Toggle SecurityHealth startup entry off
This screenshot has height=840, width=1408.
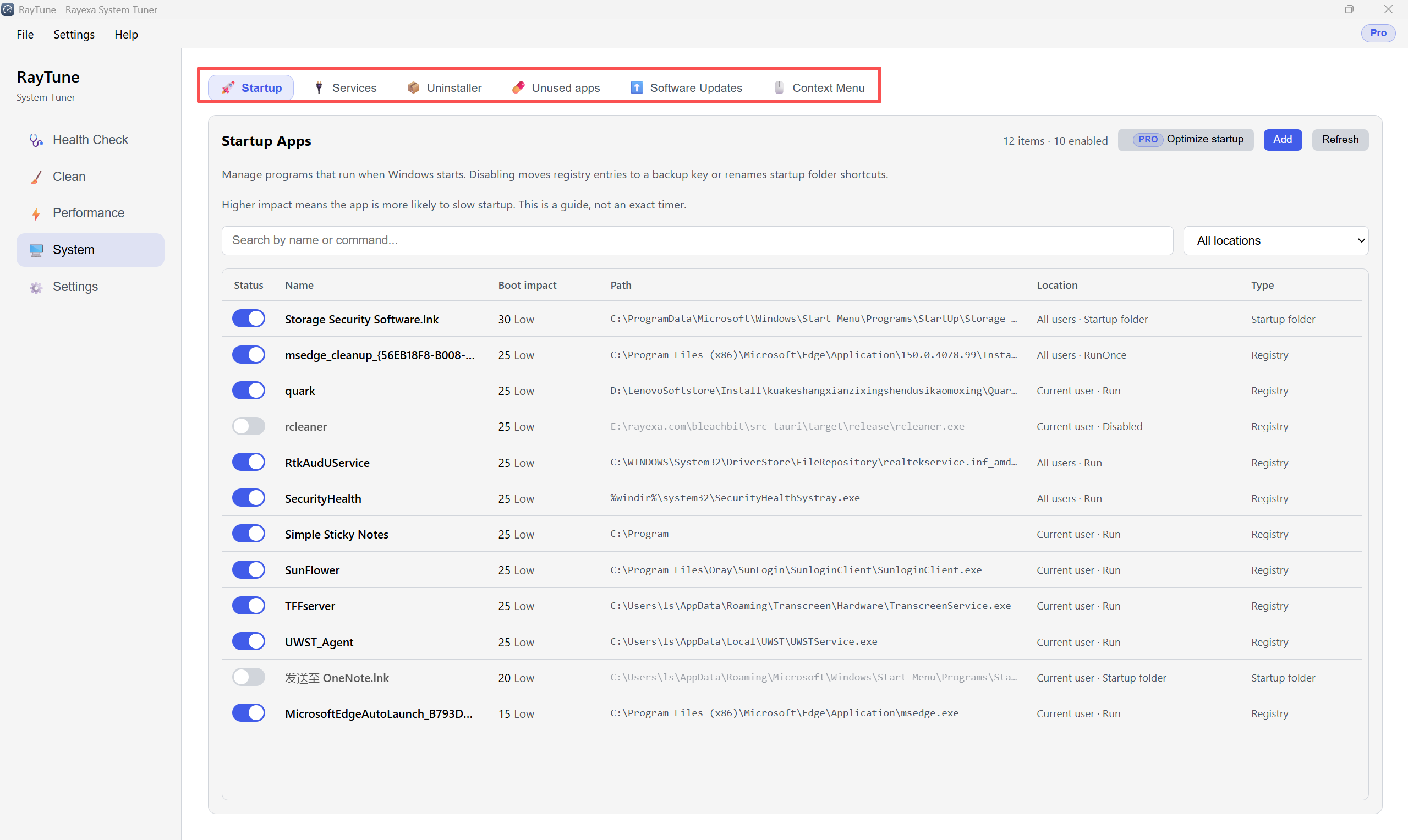click(x=249, y=498)
